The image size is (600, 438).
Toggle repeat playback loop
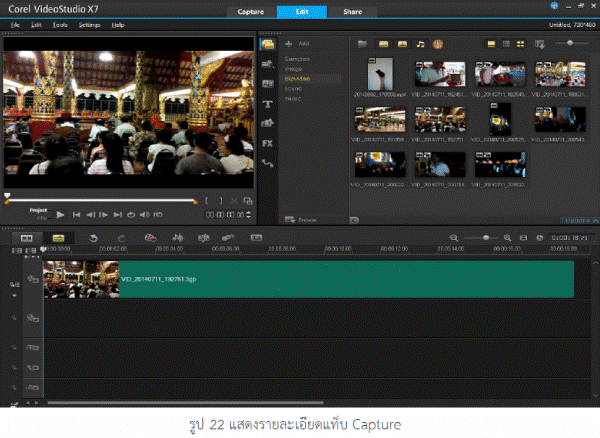coord(131,215)
